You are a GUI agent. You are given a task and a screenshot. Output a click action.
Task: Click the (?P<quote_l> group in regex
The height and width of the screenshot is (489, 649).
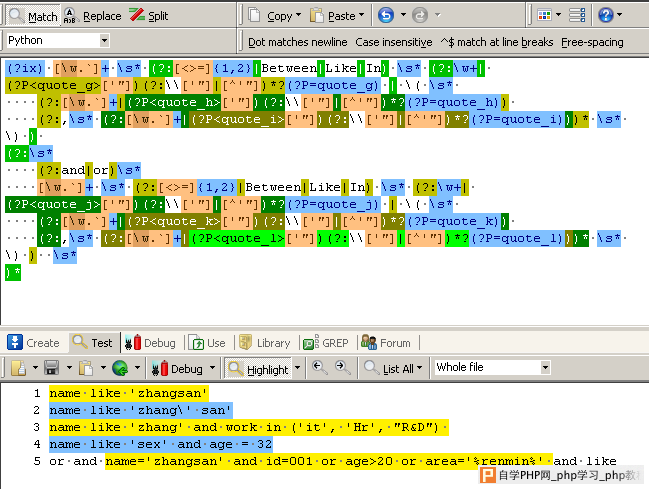click(x=237, y=238)
